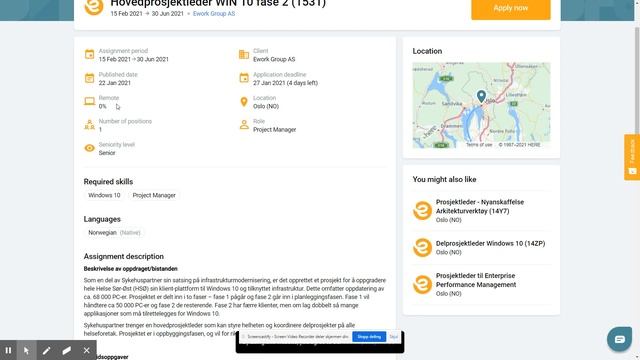This screenshot has width=640, height=360.
Task: Open the Feedback side tab
Action: [x=632, y=157]
